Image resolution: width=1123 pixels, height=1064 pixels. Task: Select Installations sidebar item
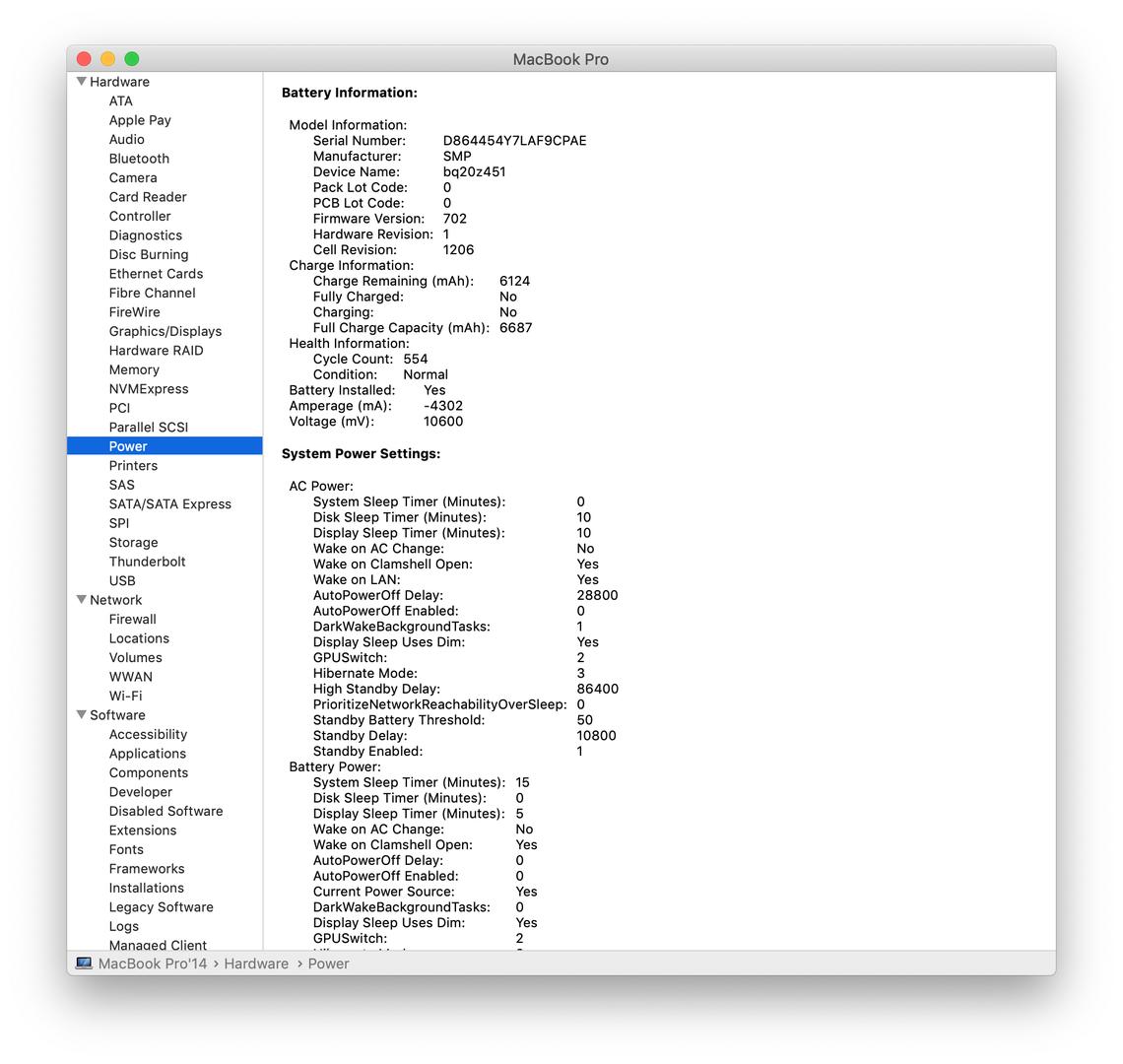pyautogui.click(x=146, y=889)
